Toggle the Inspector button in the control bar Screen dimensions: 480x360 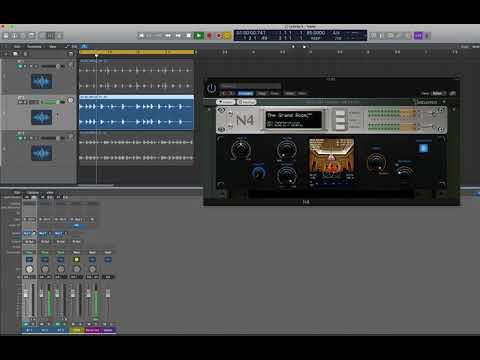coord(15,35)
